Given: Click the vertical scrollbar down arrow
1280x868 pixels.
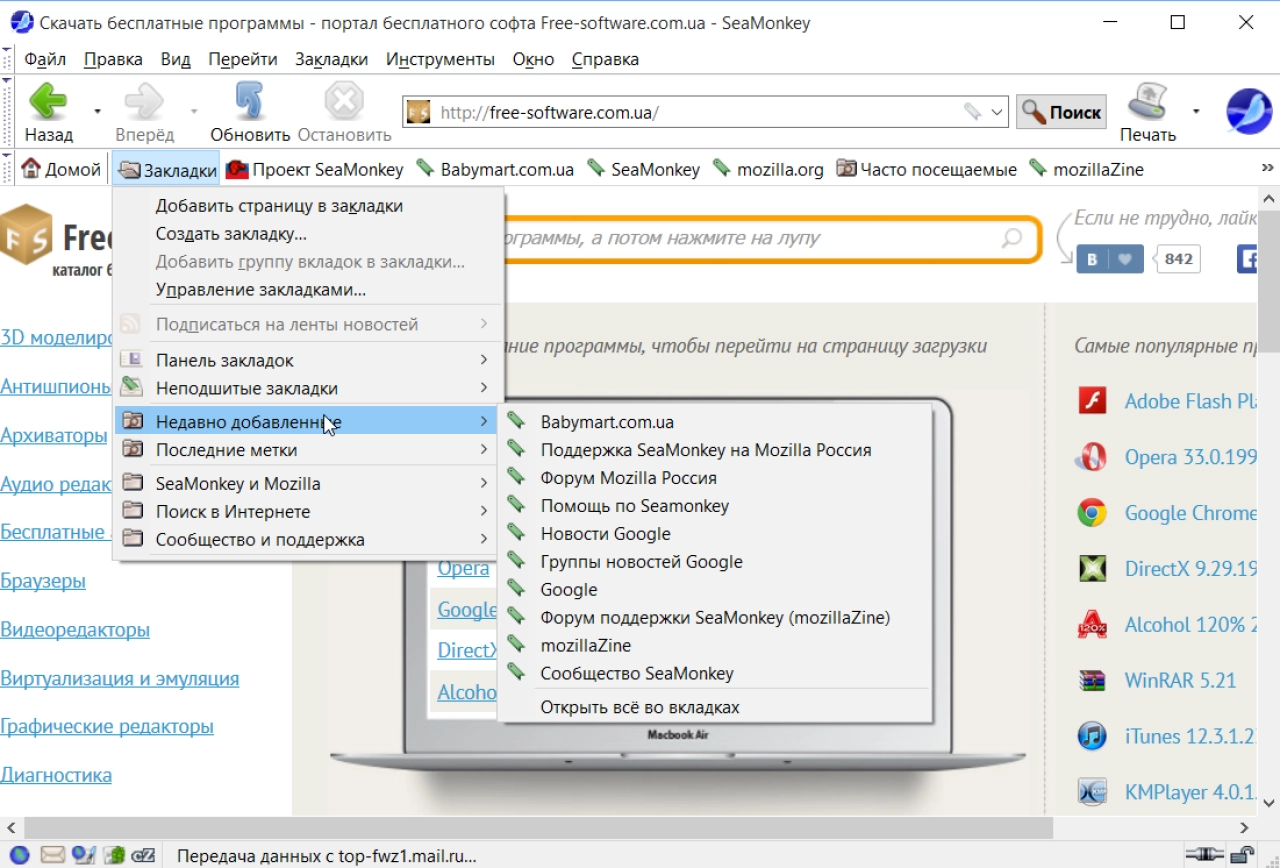Looking at the screenshot, I should tap(1270, 802).
